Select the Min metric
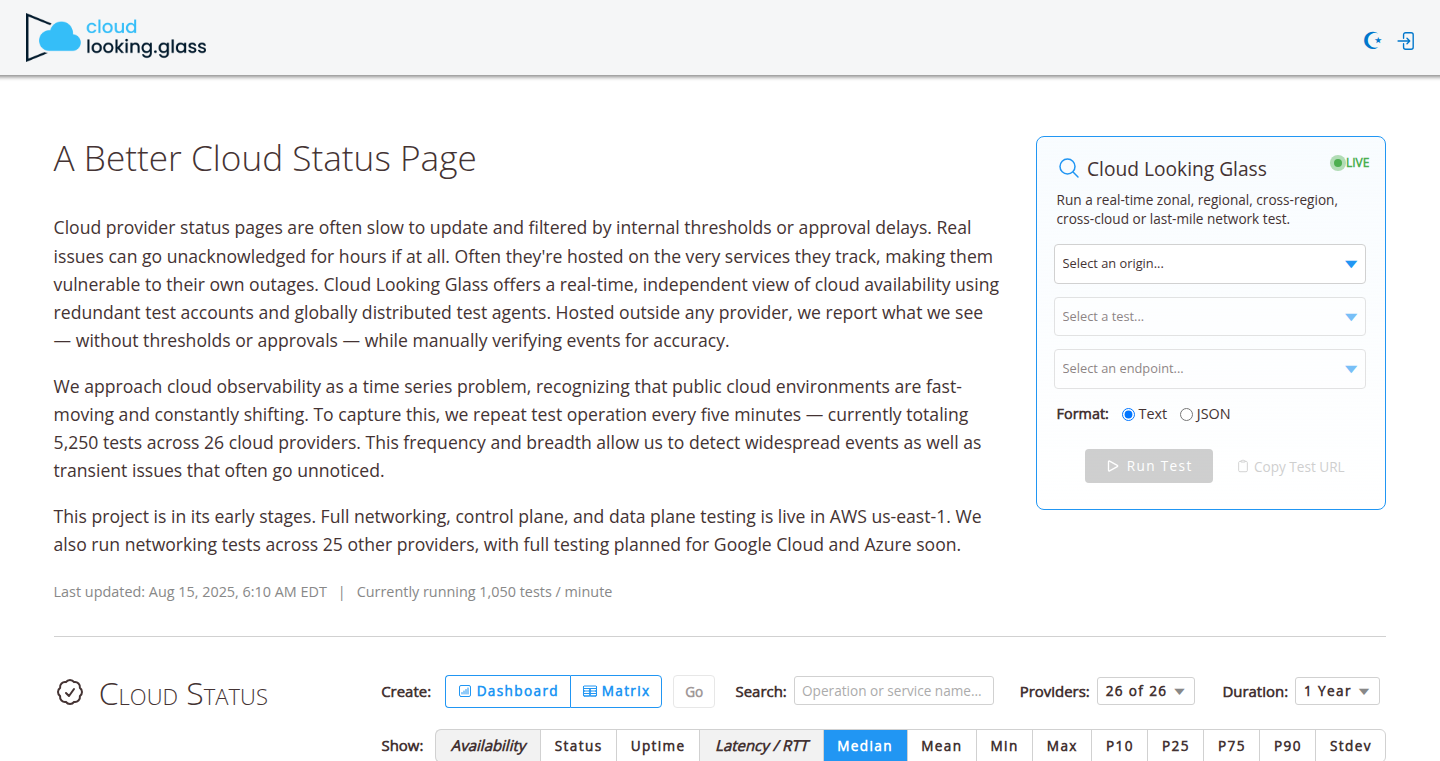Viewport: 1440px width, 761px height. [x=1004, y=746]
